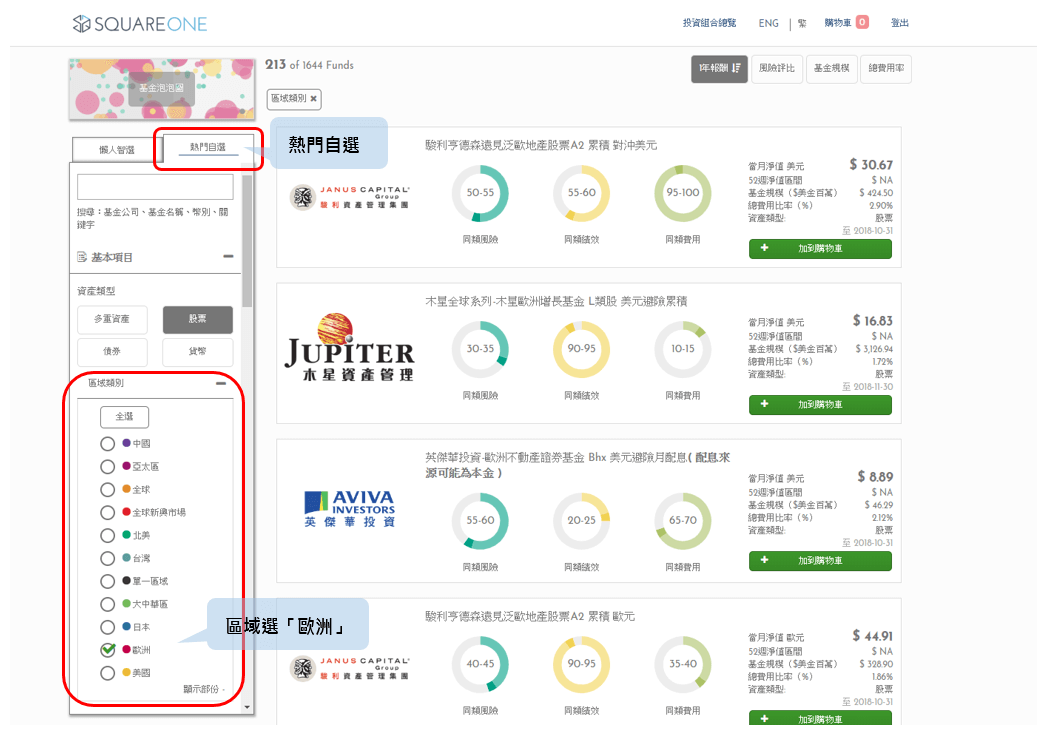Open the 基金泡泡圖 bubble chart thumbnail
Screen dimensions: 1052x738
(x=161, y=89)
